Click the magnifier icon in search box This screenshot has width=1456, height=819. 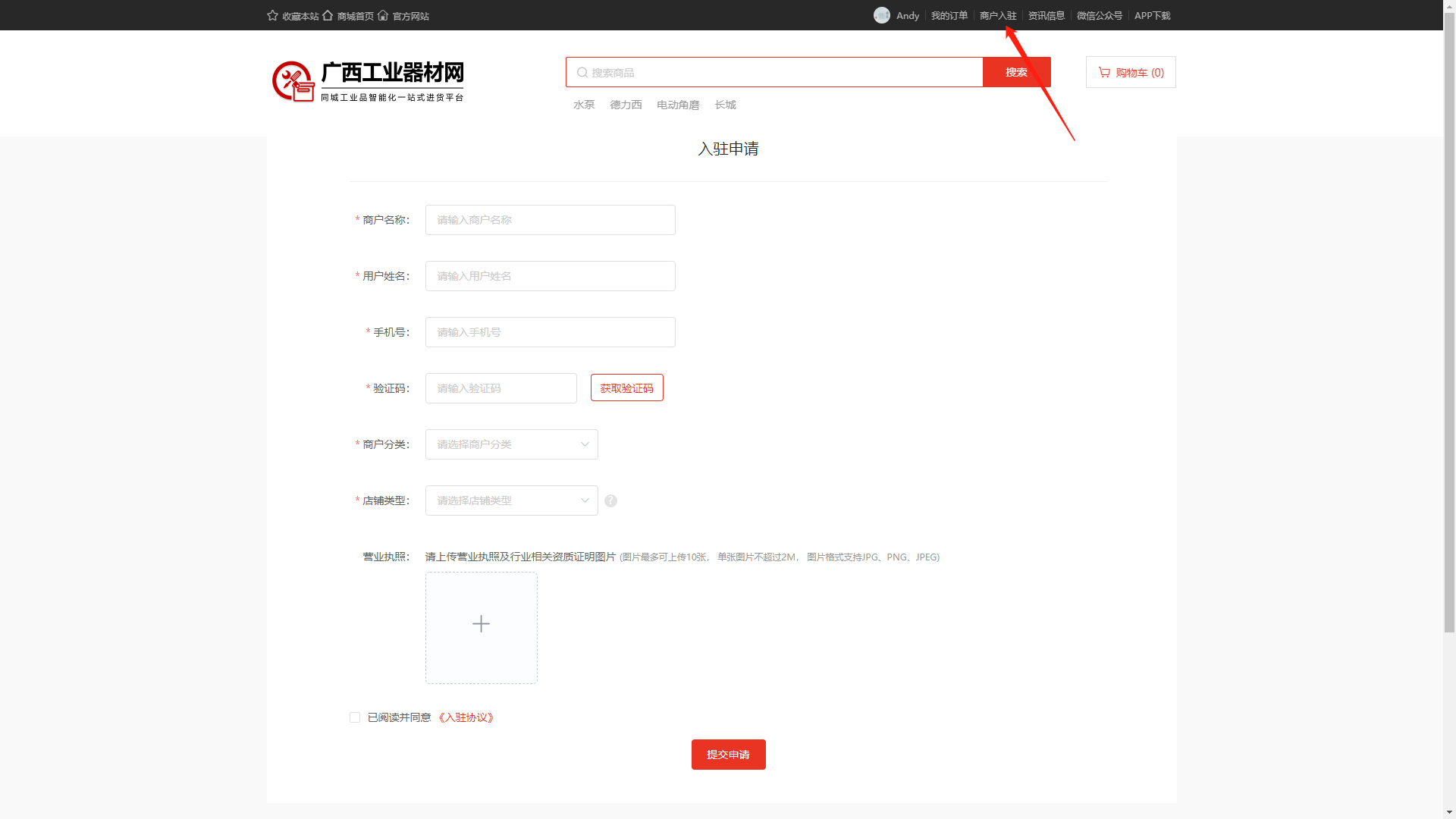[x=582, y=72]
